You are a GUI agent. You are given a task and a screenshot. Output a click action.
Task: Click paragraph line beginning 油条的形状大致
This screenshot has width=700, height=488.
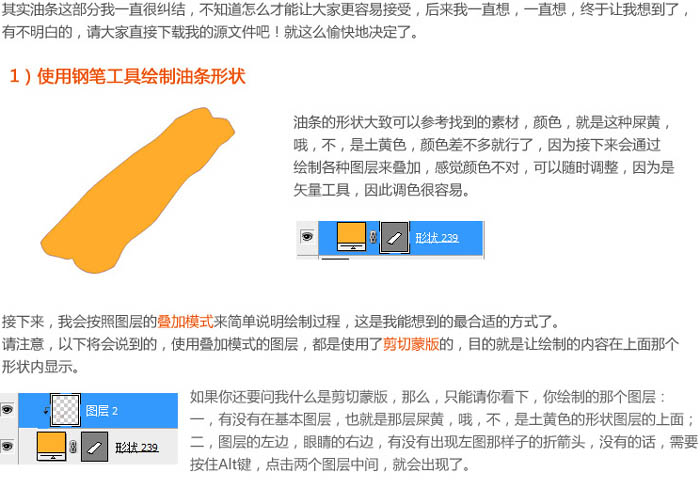[482, 122]
